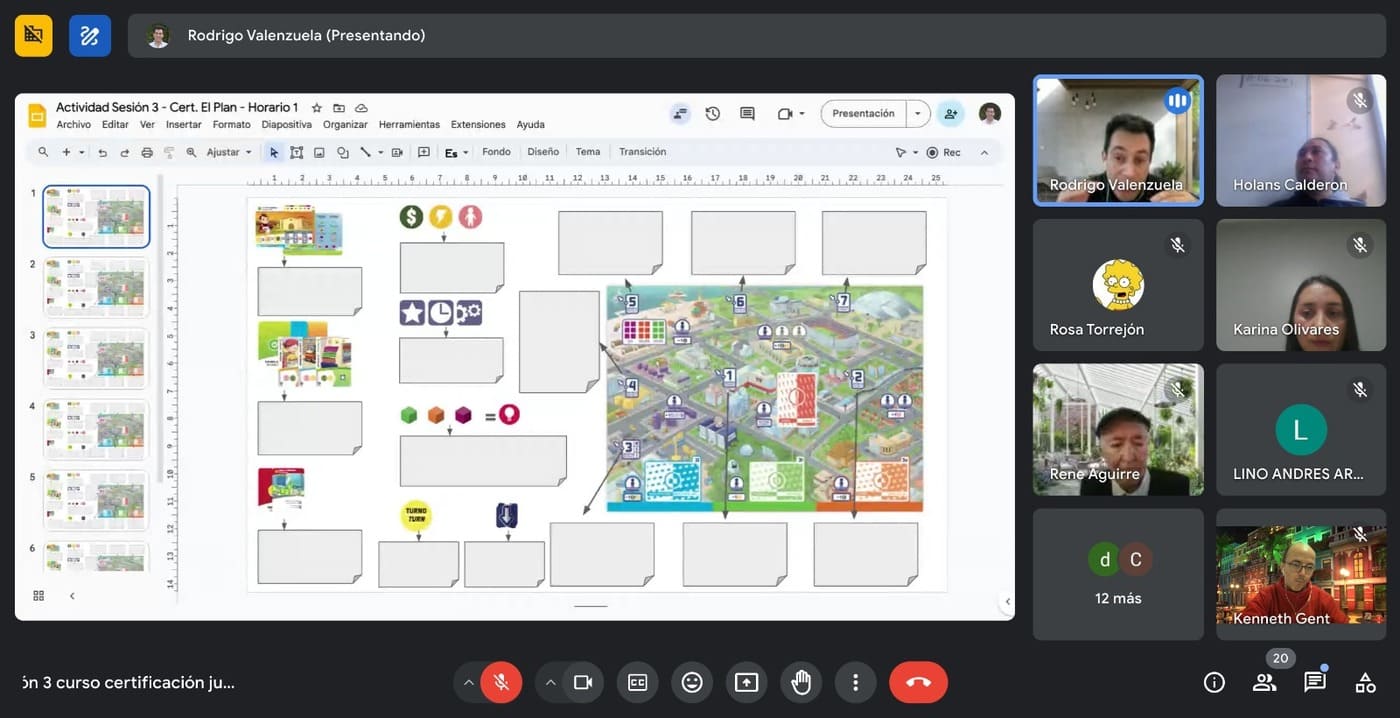Select slide 4 thumbnail in filmstrip
Image resolution: width=1400 pixels, height=718 pixels.
[x=96, y=430]
